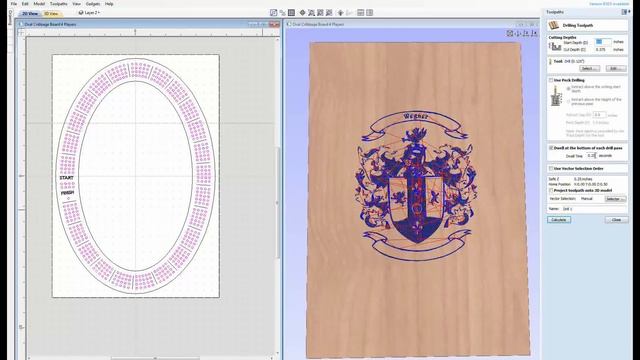The height and width of the screenshot is (360, 640).
Task: Click the toolpath Name field
Action: 594,209
